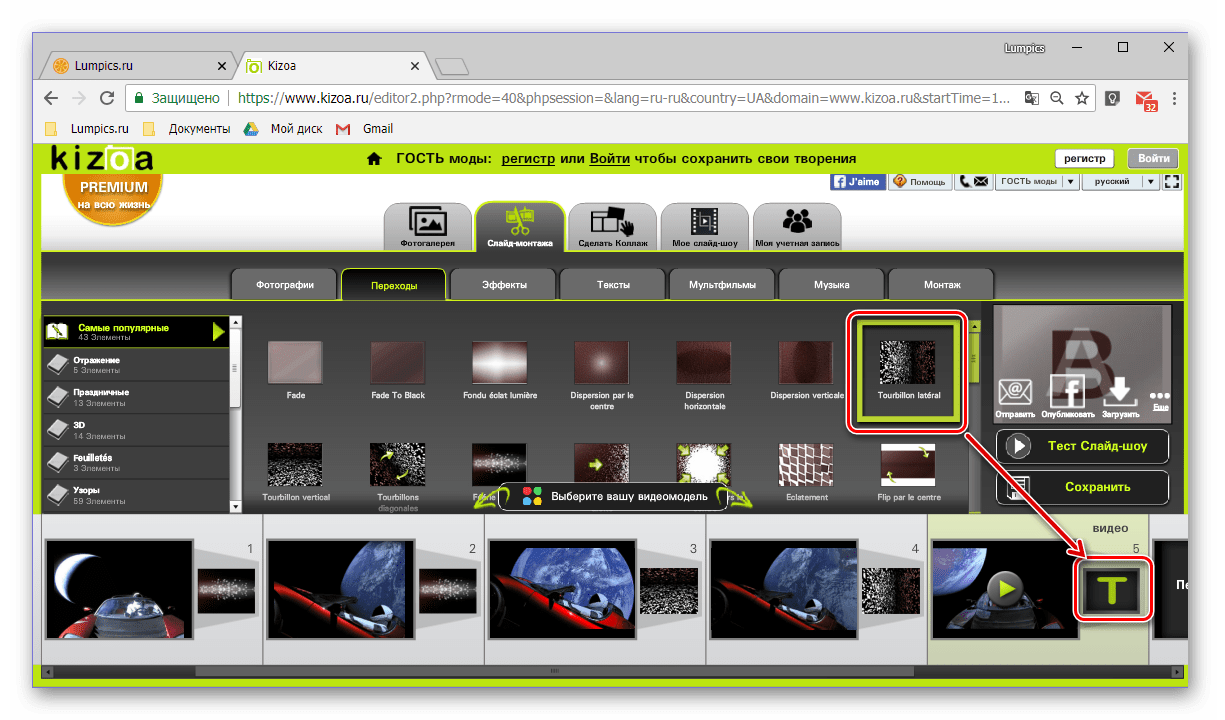Screen dimensions: 1225x720
Task: Click the Сохранить button
Action: pyautogui.click(x=1082, y=487)
